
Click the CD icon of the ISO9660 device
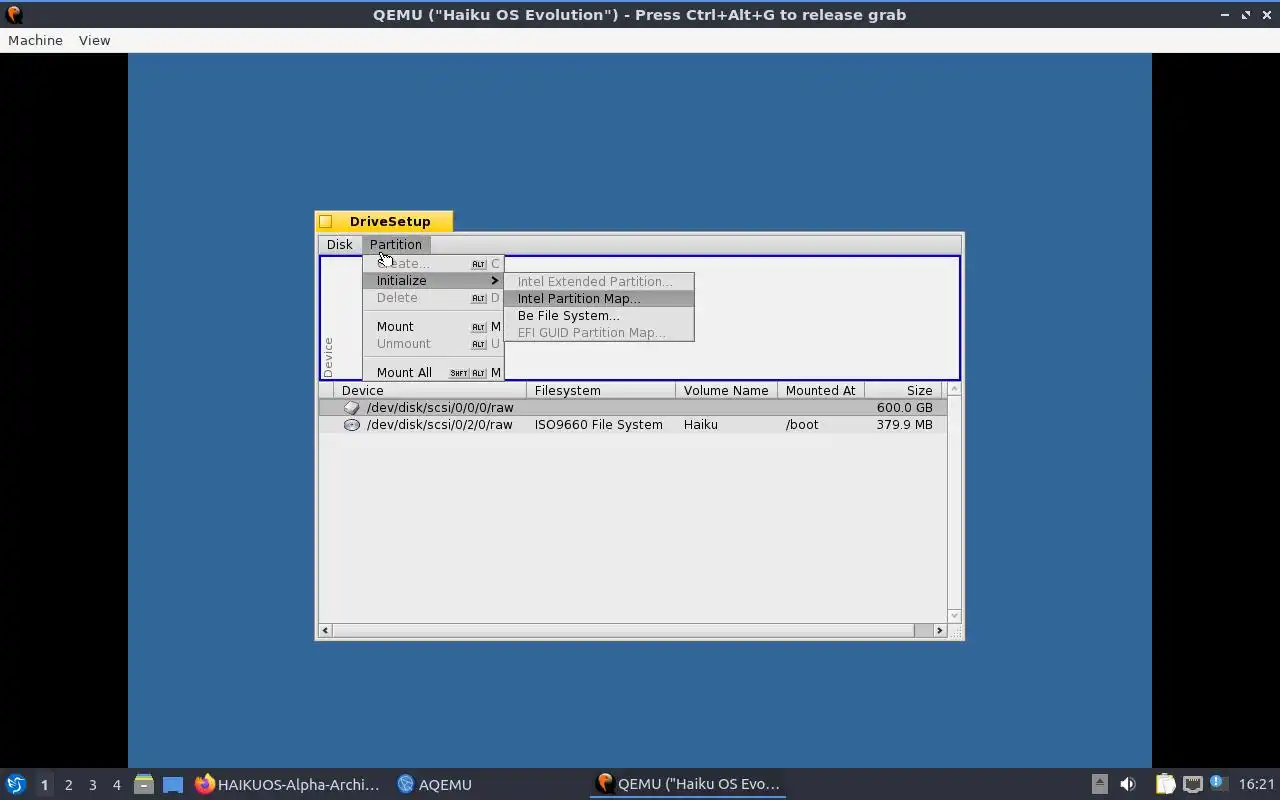(x=351, y=425)
